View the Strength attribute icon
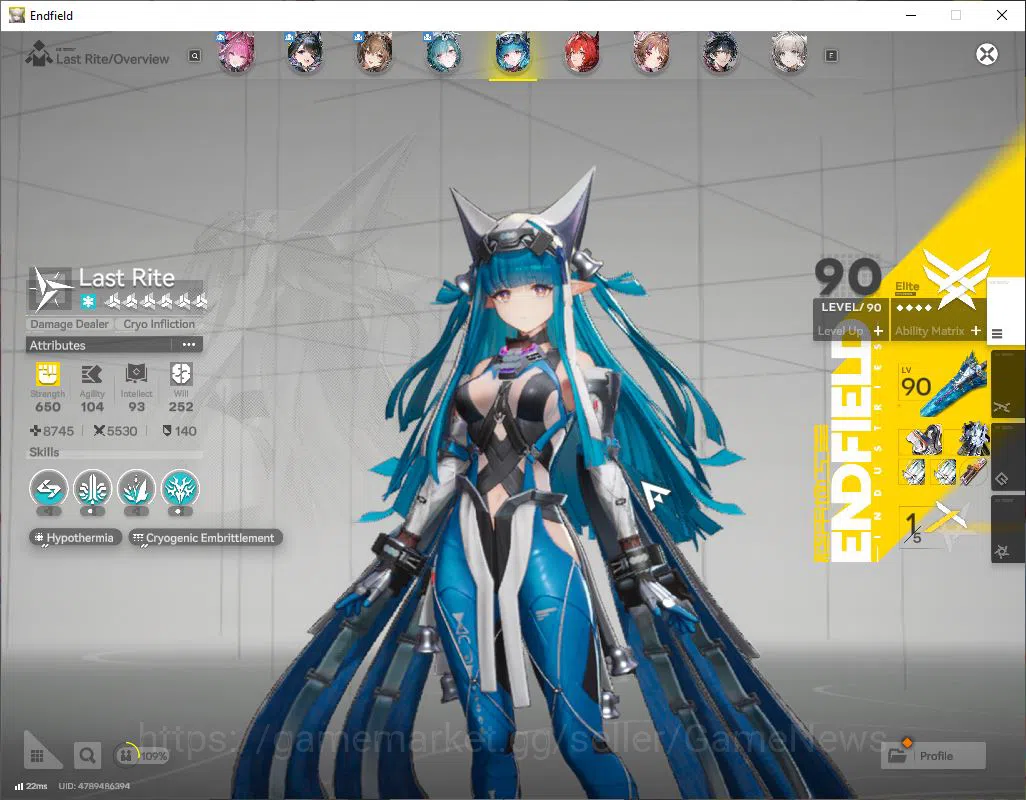The width and height of the screenshot is (1026, 800). tap(48, 375)
